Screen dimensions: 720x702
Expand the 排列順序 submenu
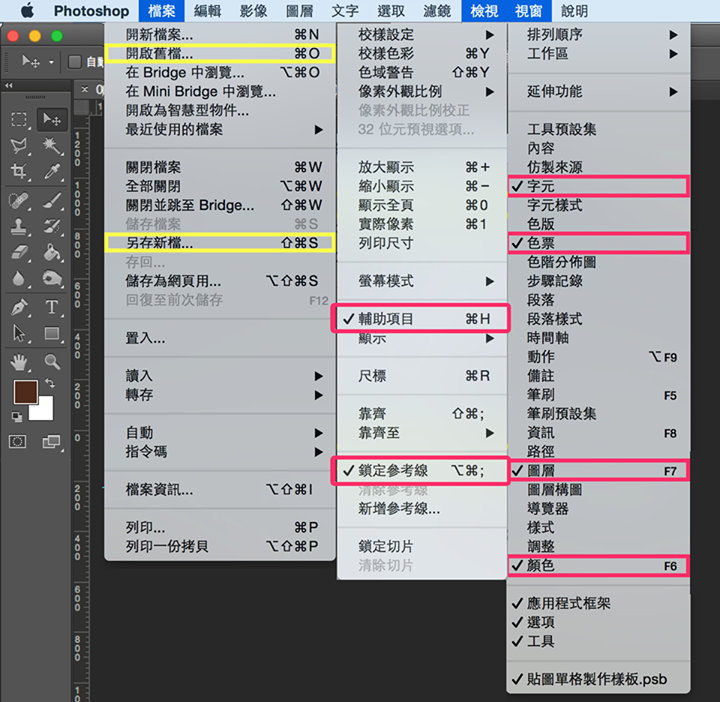tap(598, 34)
